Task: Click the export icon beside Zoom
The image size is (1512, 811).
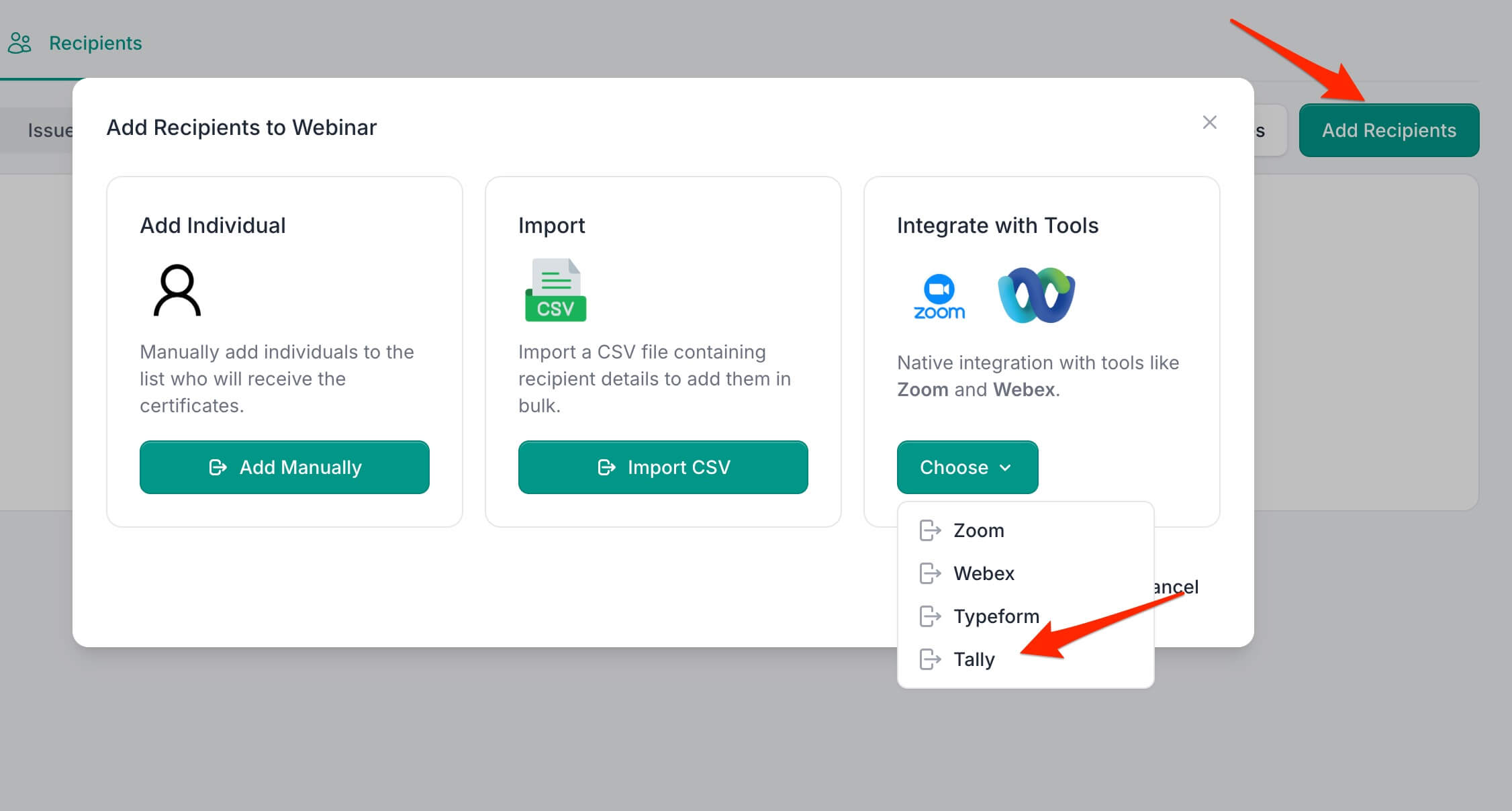Action: [x=930, y=530]
